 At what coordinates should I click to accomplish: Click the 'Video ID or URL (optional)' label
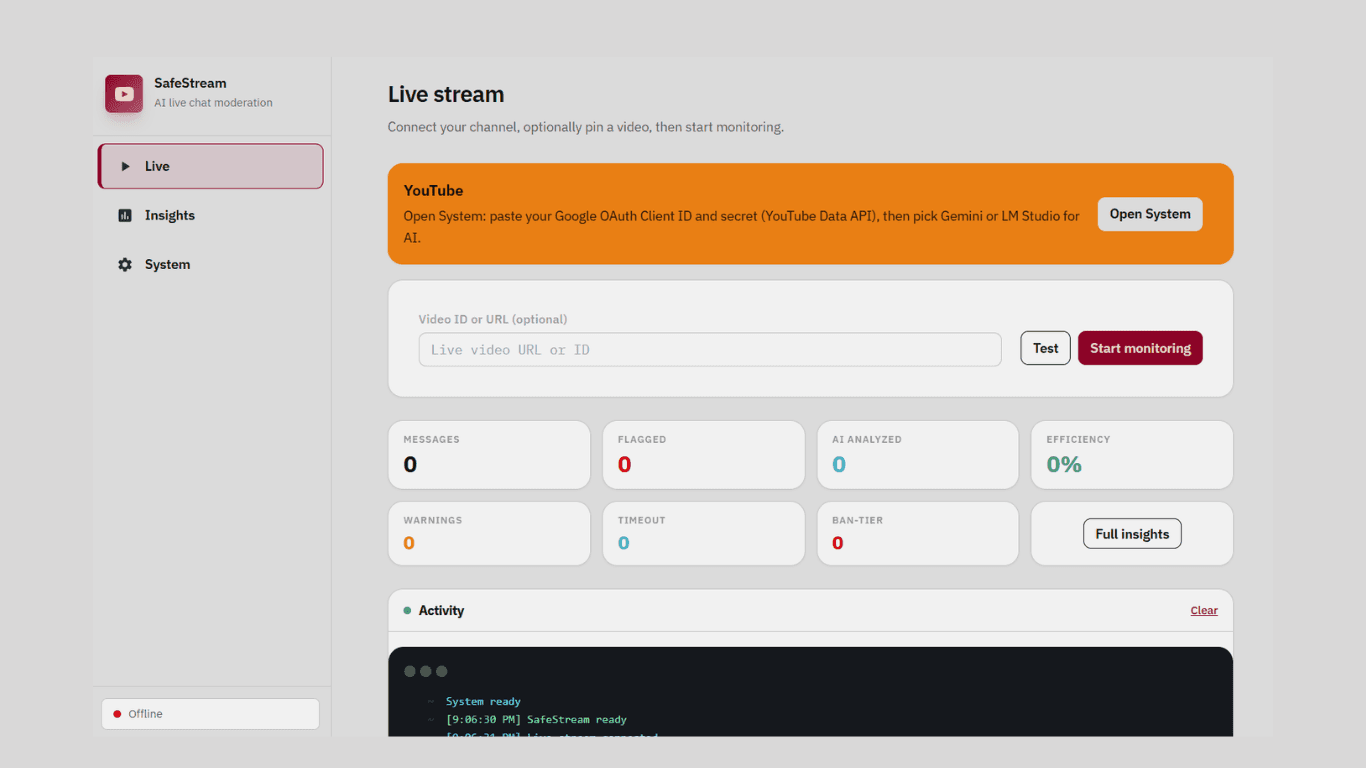click(x=493, y=319)
